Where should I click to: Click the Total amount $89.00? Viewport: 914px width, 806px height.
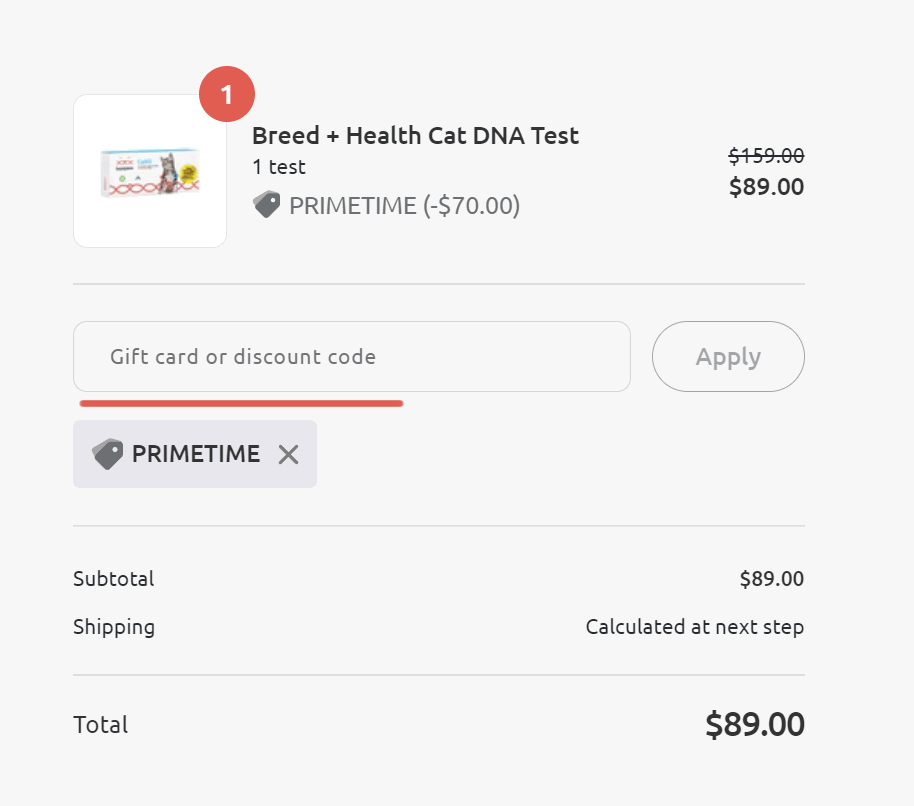point(755,724)
